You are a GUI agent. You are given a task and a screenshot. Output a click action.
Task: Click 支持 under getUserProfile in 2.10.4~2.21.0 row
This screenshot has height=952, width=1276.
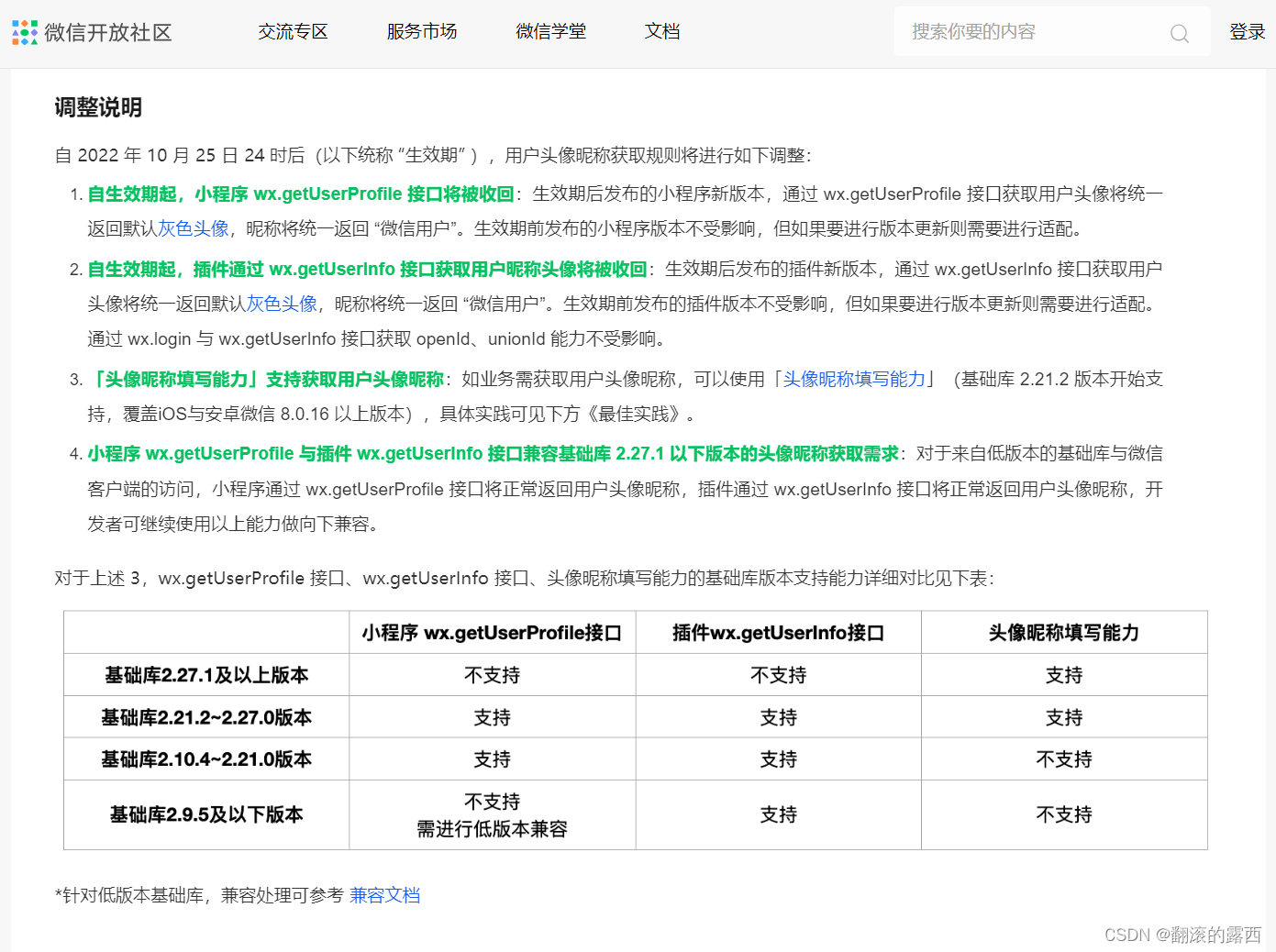pos(493,759)
